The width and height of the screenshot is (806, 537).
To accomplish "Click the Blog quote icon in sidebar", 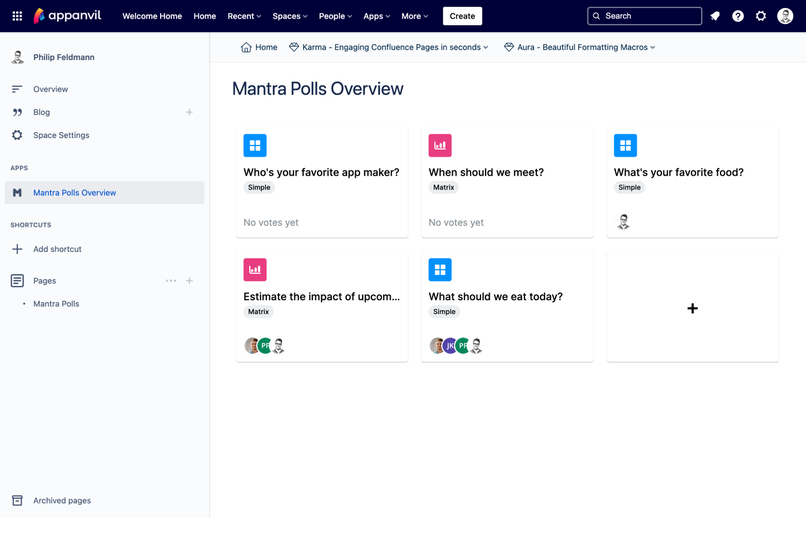I will tap(17, 112).
